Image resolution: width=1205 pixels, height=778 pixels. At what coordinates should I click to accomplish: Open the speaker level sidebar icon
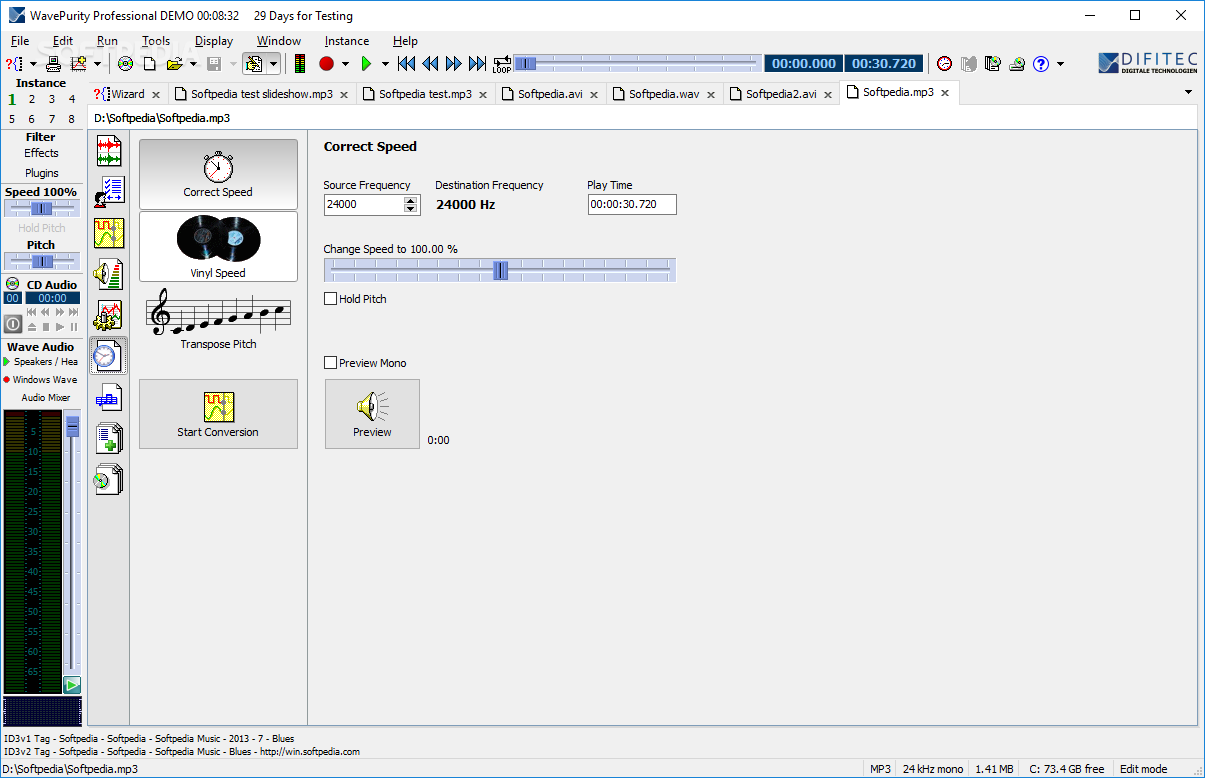108,274
